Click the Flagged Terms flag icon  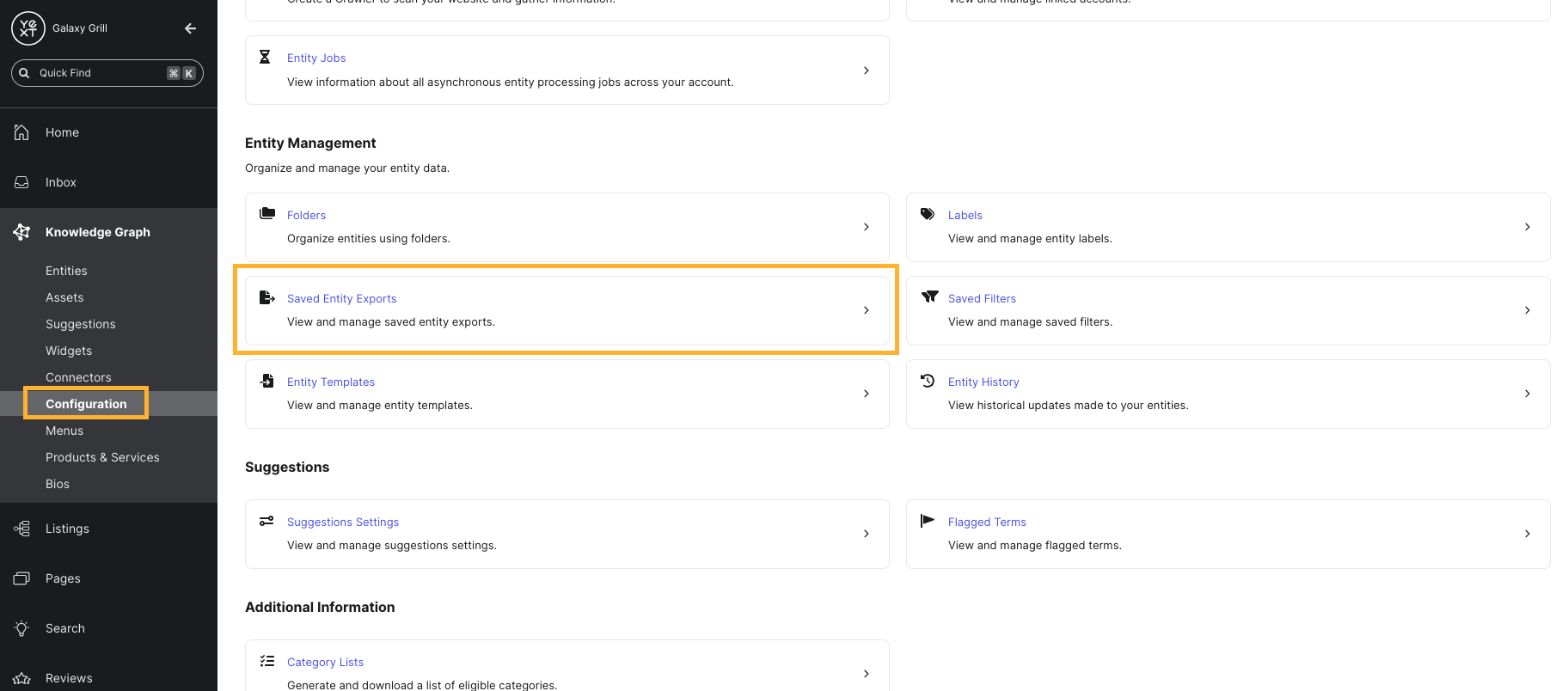tap(928, 521)
